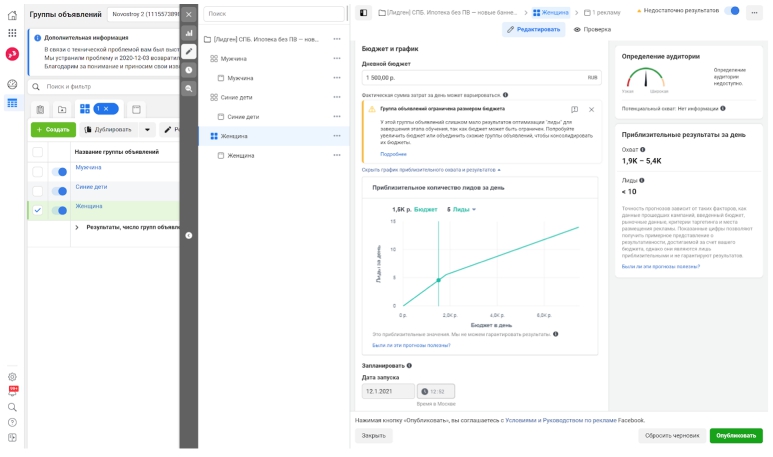Open three-dots menu for Синие дети group
Viewport: 773px width, 457px height.
pos(337,97)
